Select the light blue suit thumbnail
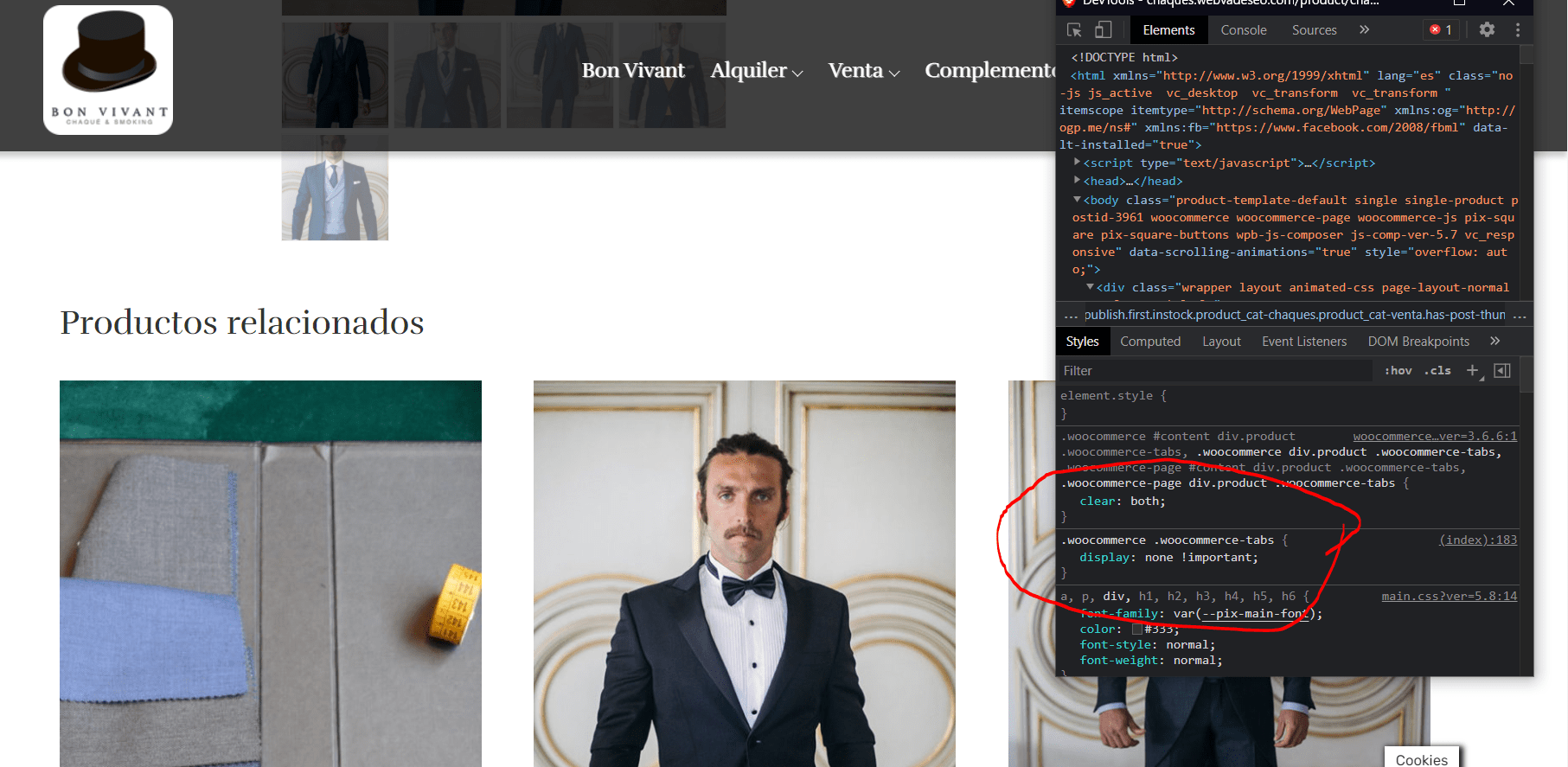Image resolution: width=1568 pixels, height=767 pixels. 335,187
